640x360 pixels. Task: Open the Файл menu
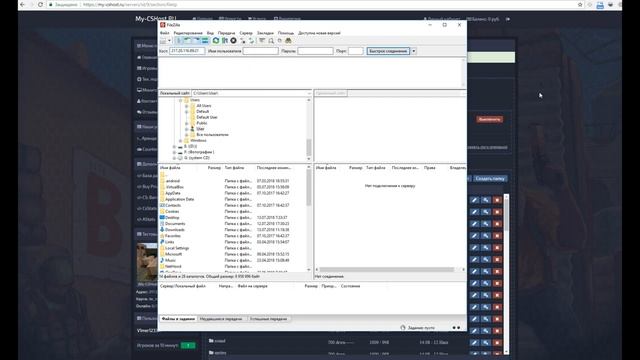[x=164, y=33]
